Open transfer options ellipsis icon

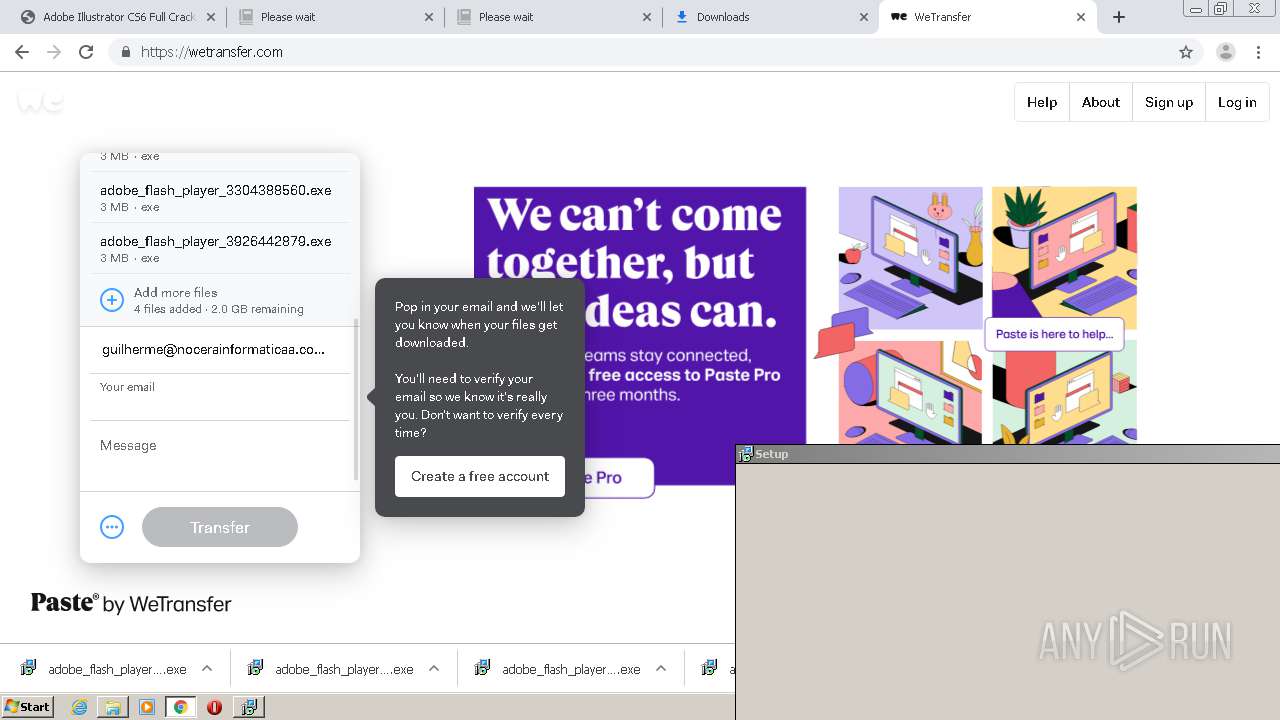pyautogui.click(x=112, y=527)
